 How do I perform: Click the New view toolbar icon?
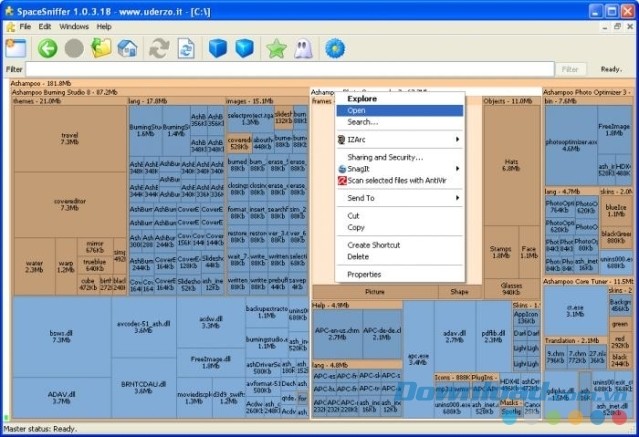pyautogui.click(x=16, y=48)
